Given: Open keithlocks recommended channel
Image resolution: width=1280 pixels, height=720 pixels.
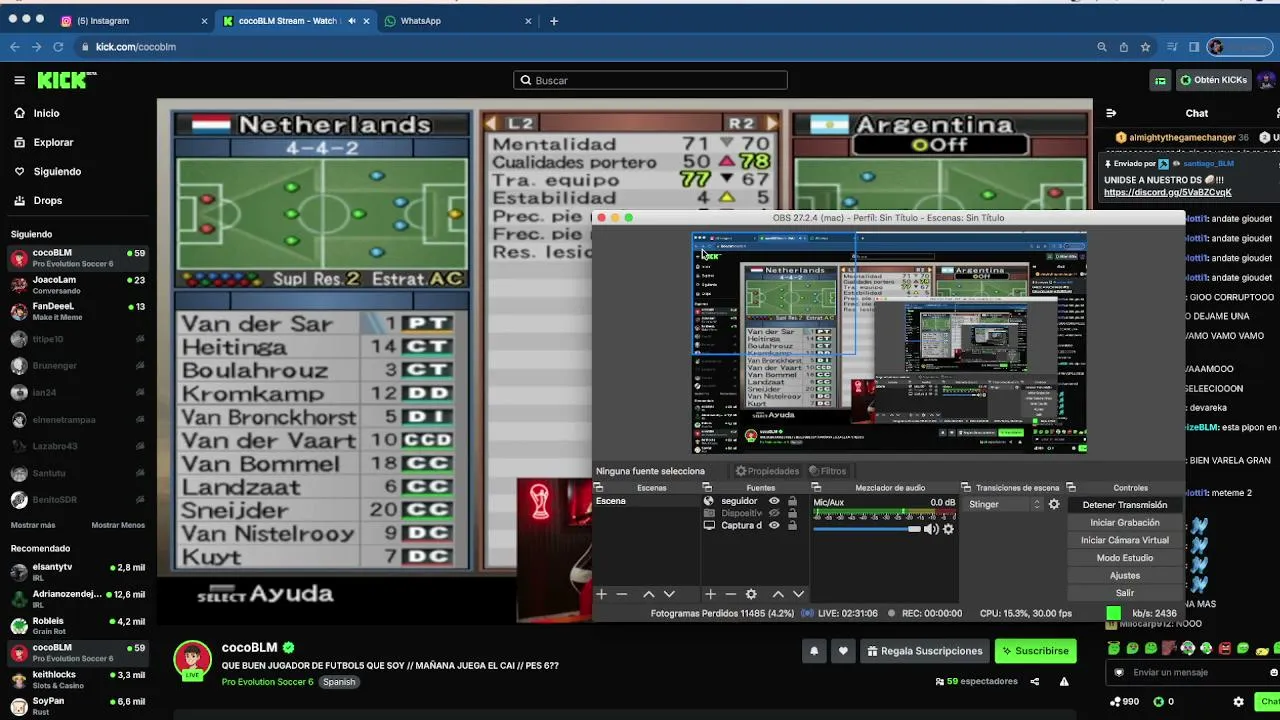Looking at the screenshot, I should (78, 680).
